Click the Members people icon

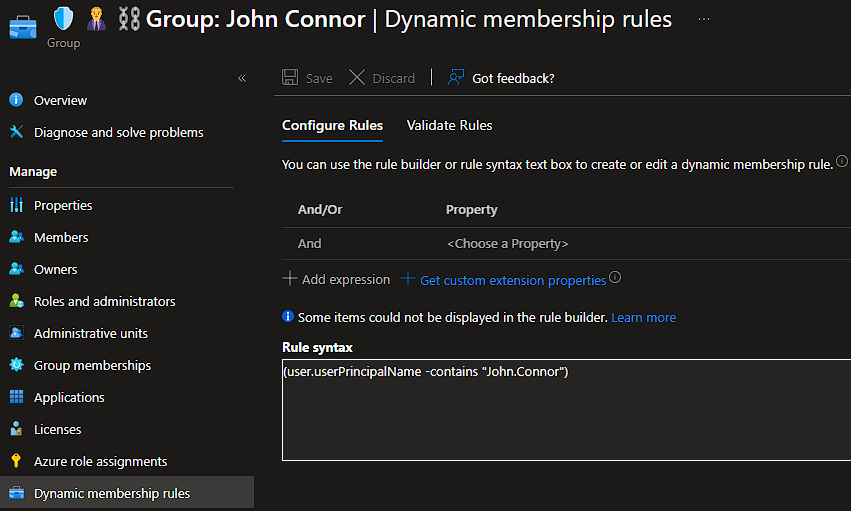pos(16,237)
